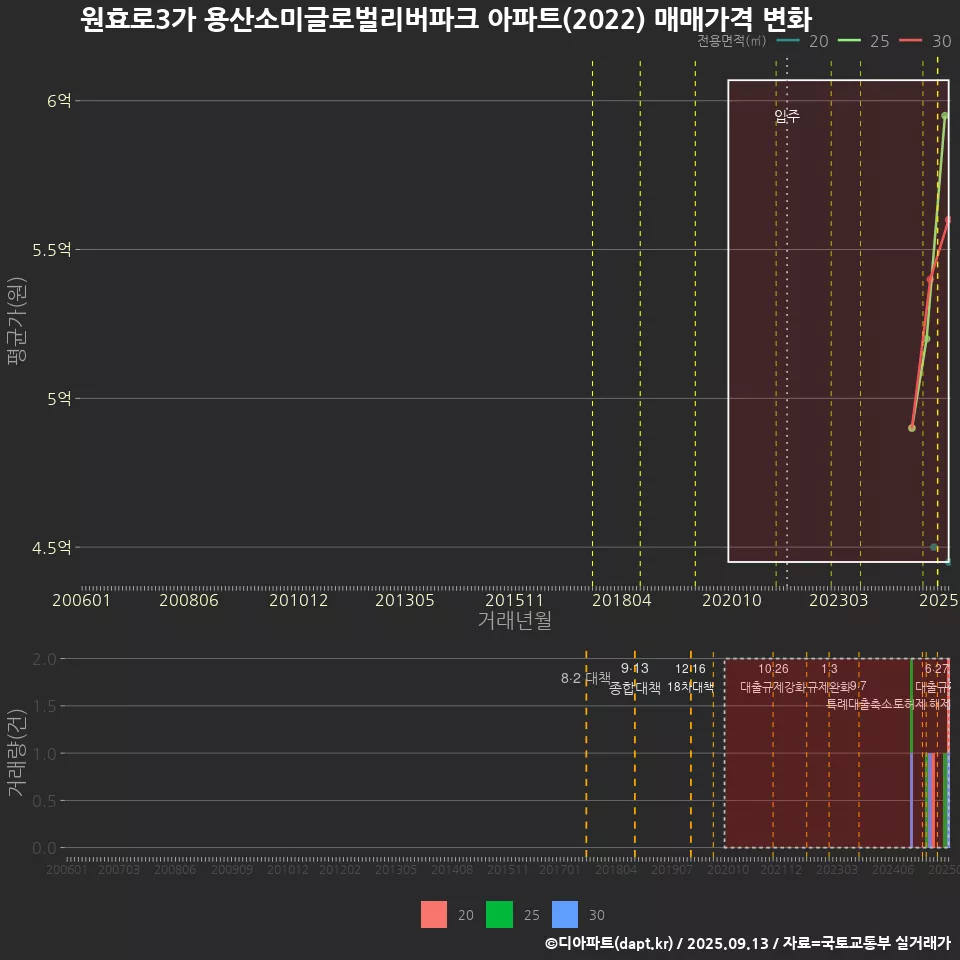960x960 pixels.
Task: Click the 12·16 18차대책 policy marker label
Action: 691,678
